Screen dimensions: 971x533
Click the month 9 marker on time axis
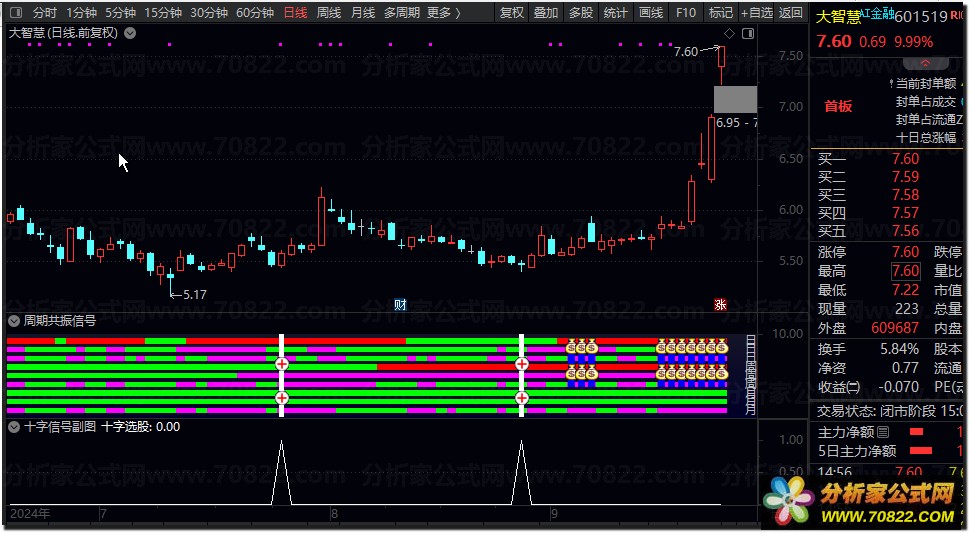click(554, 514)
